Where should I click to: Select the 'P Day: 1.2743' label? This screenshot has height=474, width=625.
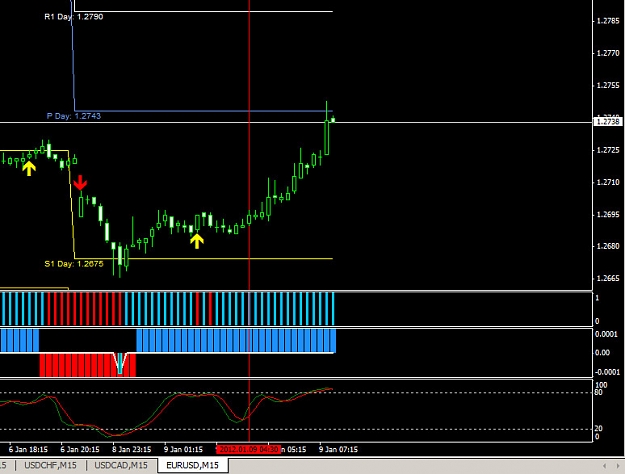click(x=74, y=116)
